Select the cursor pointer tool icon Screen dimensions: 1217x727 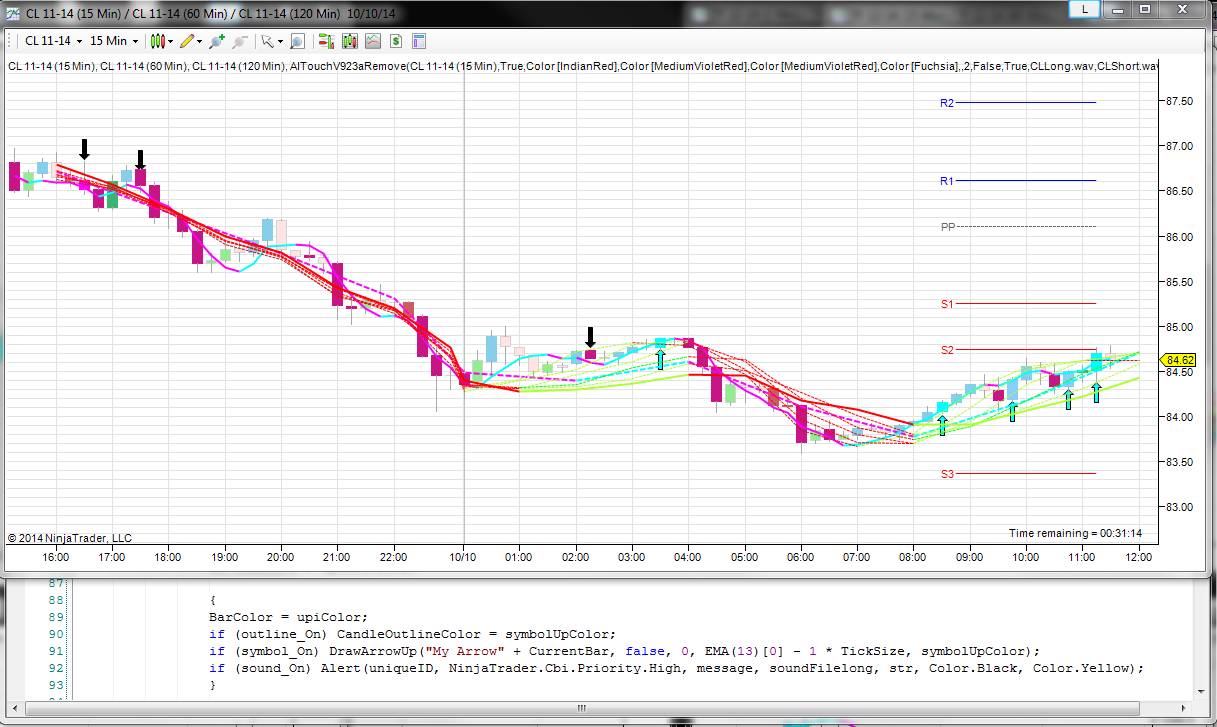pos(266,41)
